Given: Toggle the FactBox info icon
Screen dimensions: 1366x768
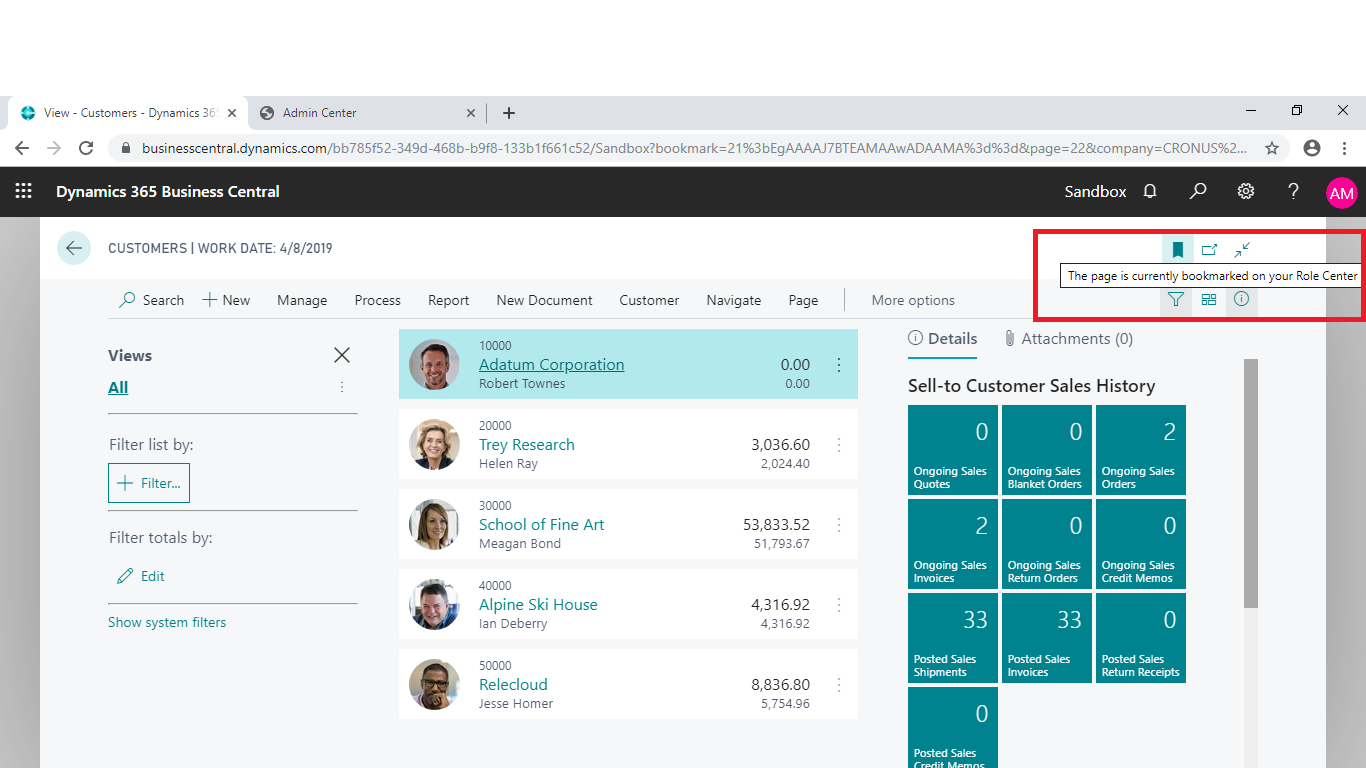Looking at the screenshot, I should (x=1241, y=299).
